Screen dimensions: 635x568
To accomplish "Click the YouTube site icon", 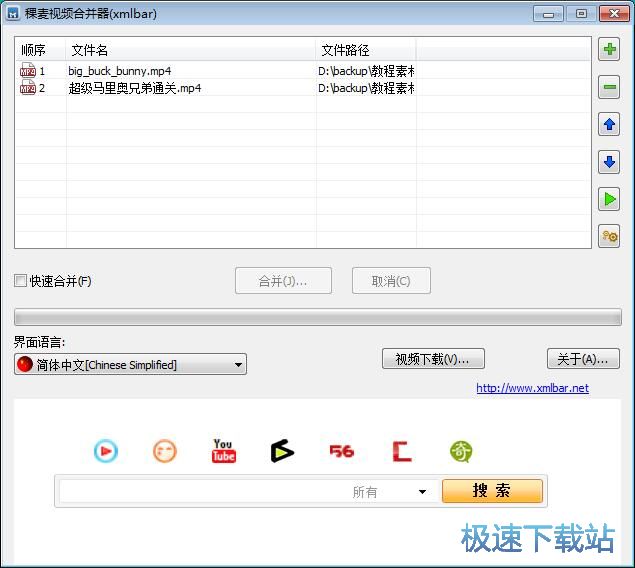I will coord(223,452).
